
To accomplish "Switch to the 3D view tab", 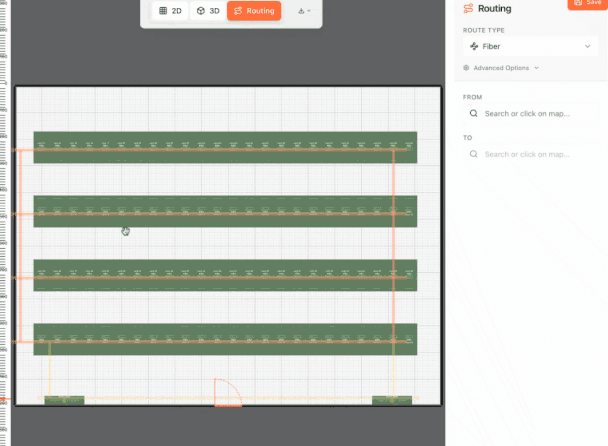I will point(208,11).
